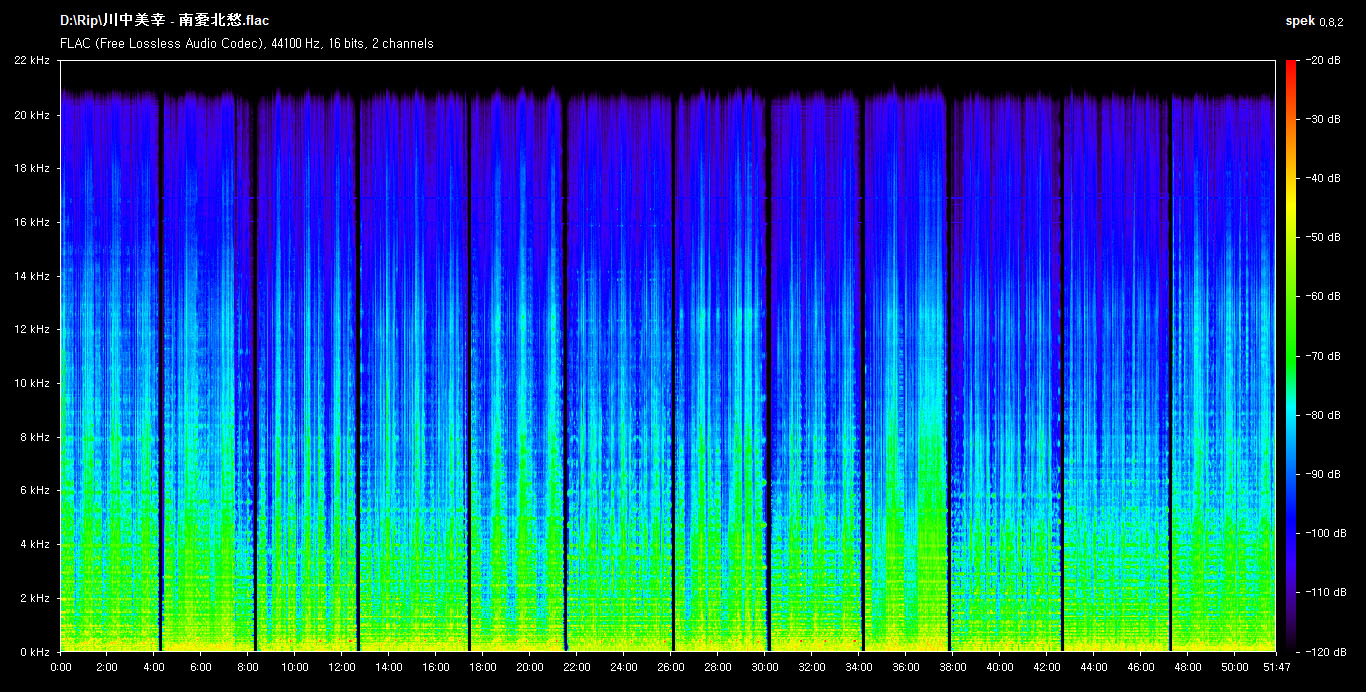Click the 26:00 time axis label
This screenshot has height=692, width=1366.
(671, 667)
